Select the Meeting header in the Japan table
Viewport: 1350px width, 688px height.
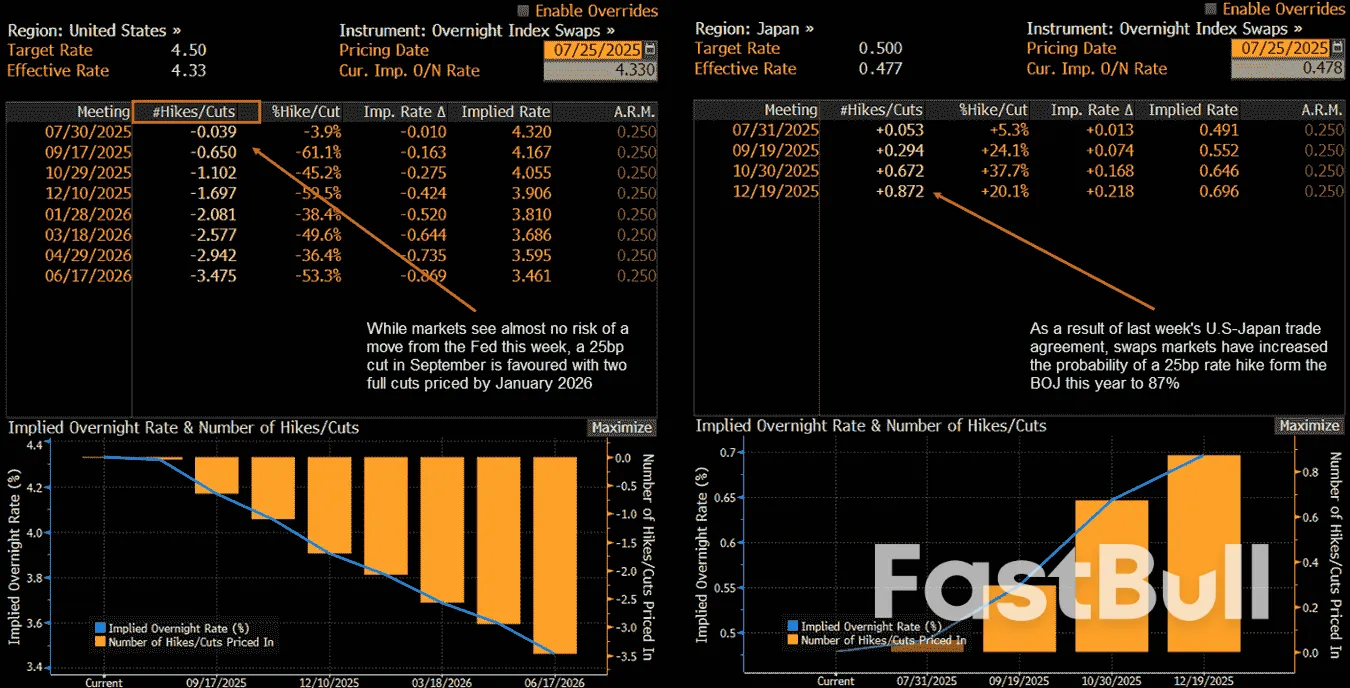click(x=791, y=110)
